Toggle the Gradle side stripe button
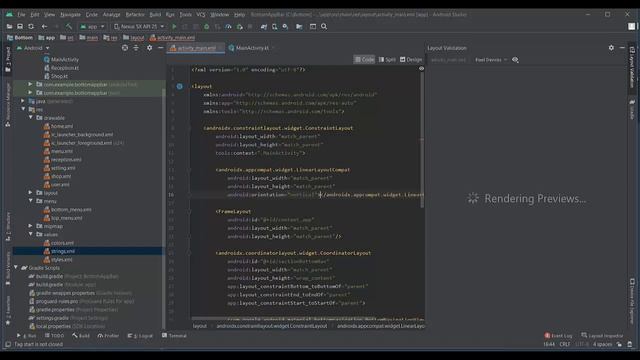The width and height of the screenshot is (640, 360). (632, 109)
